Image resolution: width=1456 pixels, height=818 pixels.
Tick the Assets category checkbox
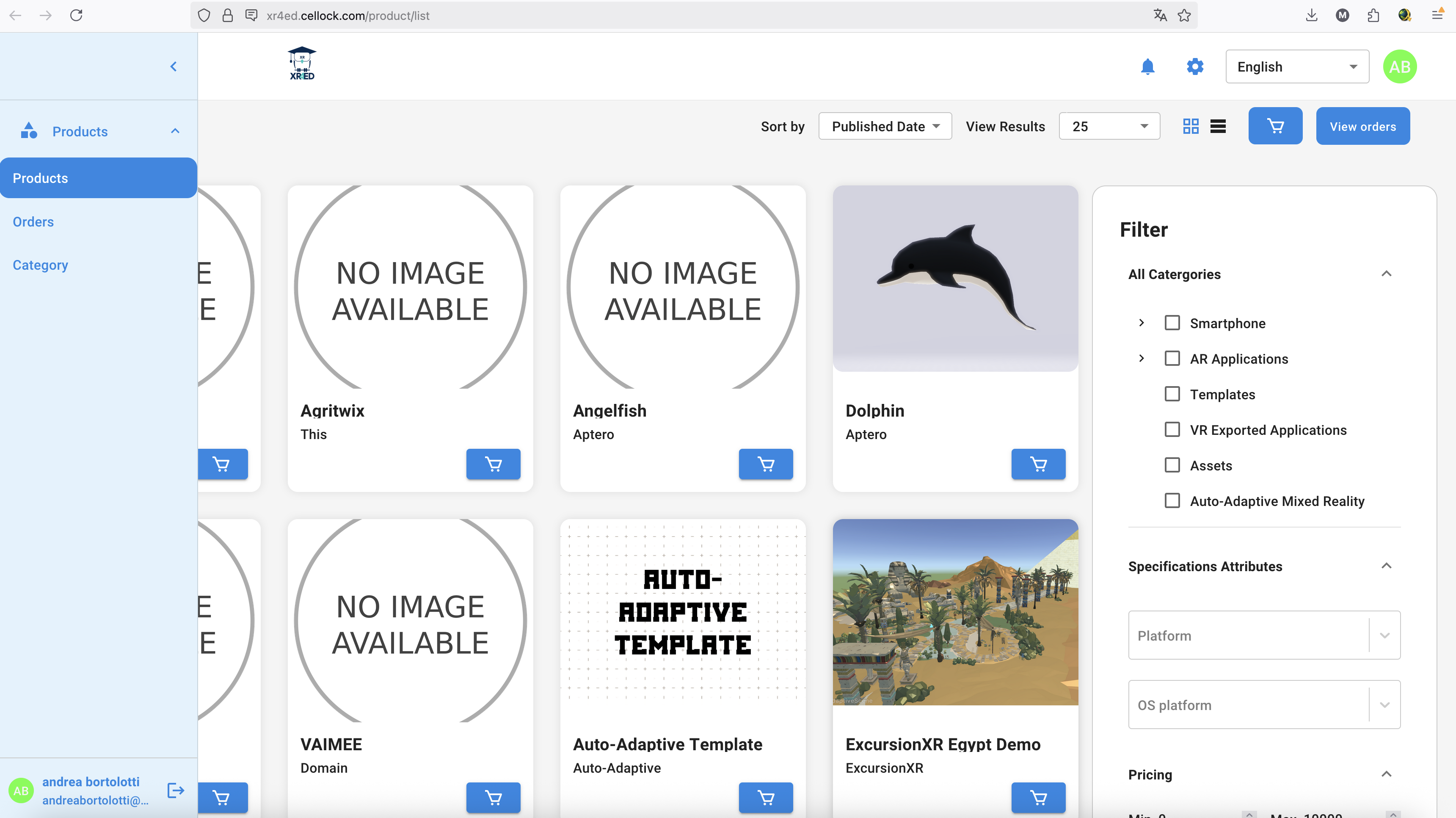pos(1172,465)
